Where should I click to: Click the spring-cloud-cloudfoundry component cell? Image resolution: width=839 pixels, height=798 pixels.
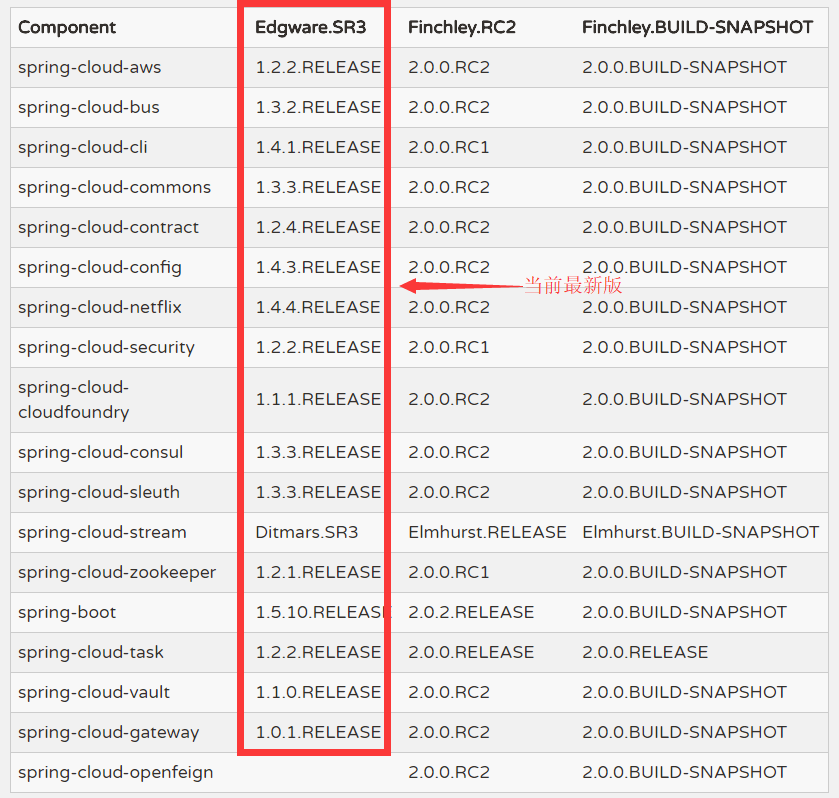coord(74,400)
